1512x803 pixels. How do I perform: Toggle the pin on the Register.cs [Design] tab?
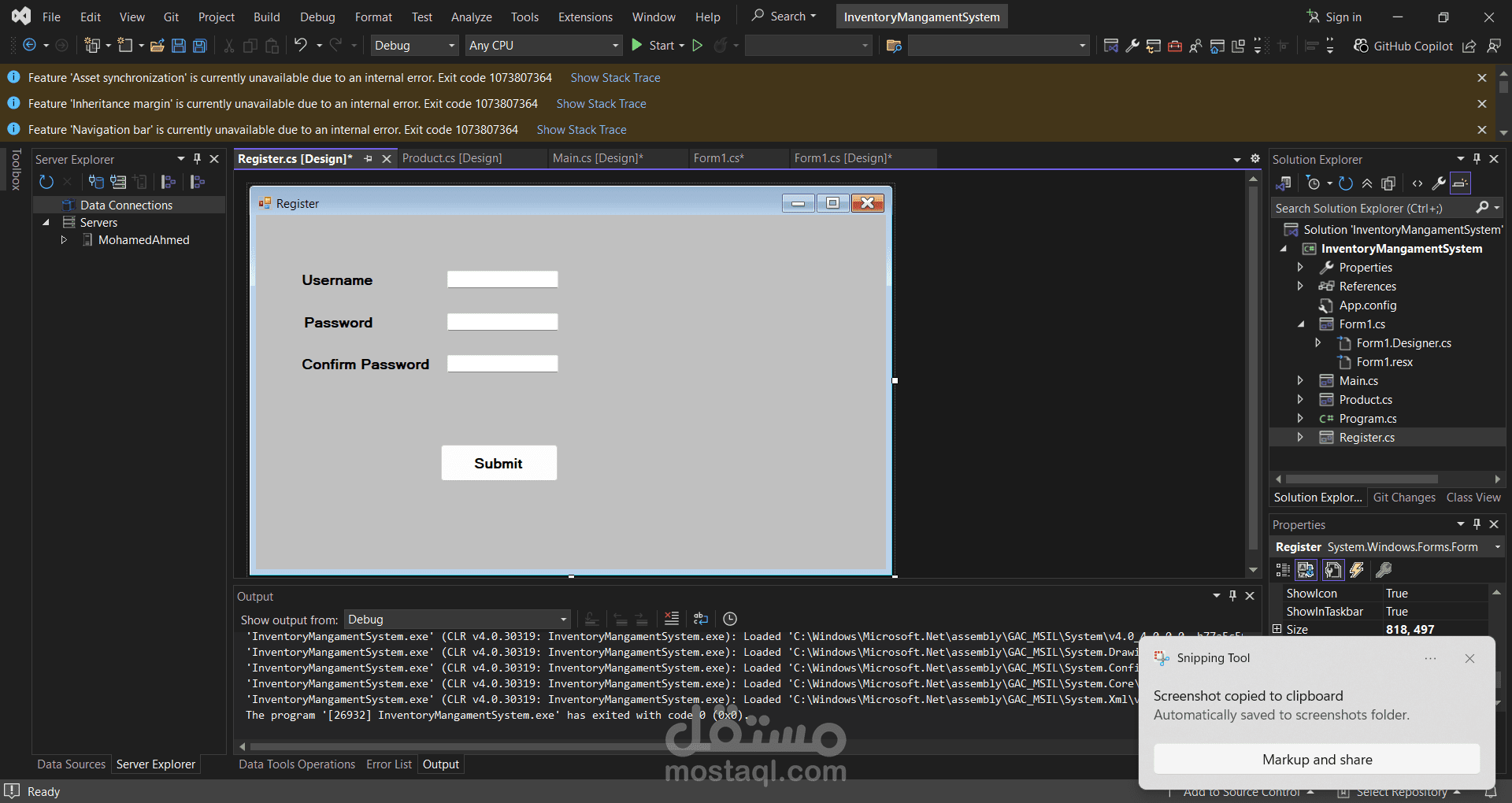coord(368,158)
